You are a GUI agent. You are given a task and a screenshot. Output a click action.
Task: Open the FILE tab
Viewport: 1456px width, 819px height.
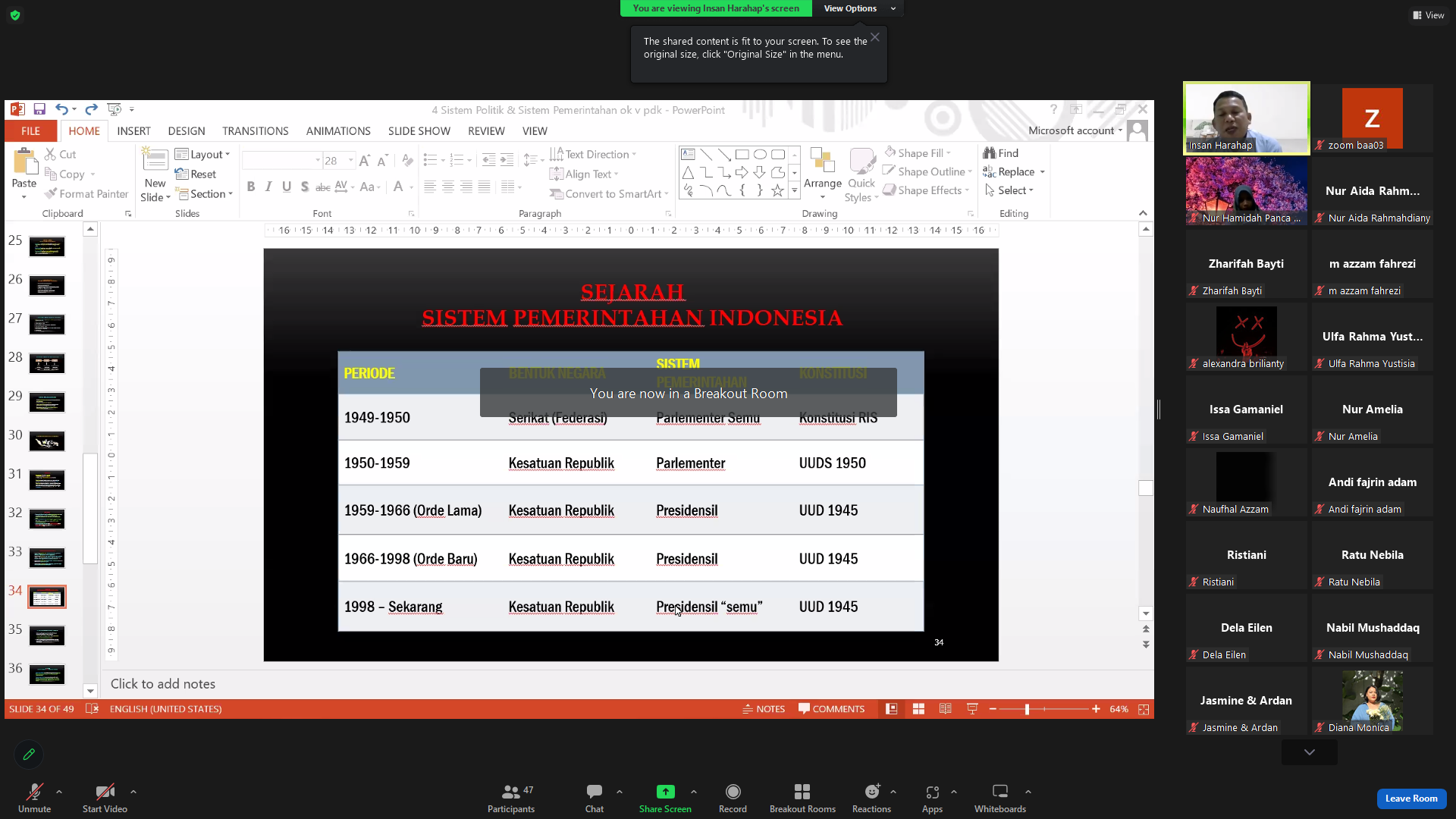(x=31, y=131)
